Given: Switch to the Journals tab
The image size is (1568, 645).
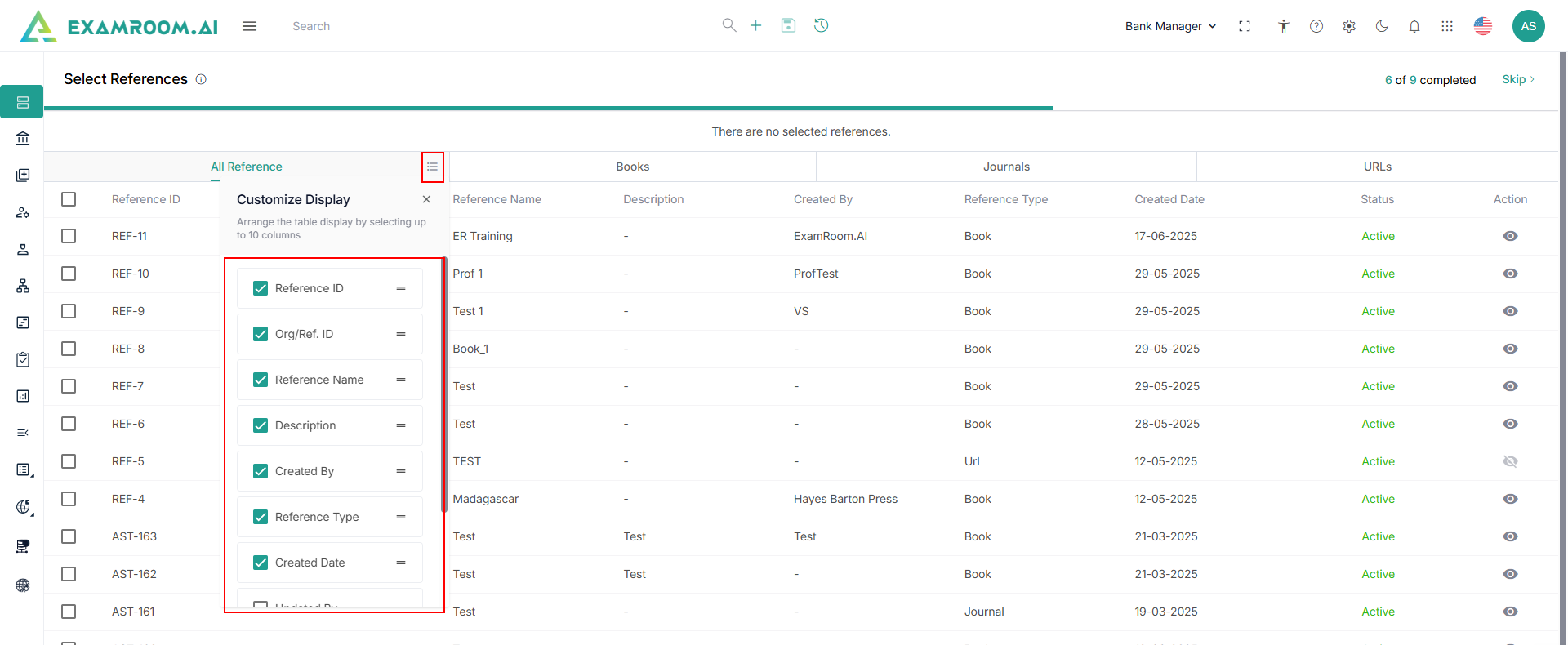Looking at the screenshot, I should [1006, 167].
